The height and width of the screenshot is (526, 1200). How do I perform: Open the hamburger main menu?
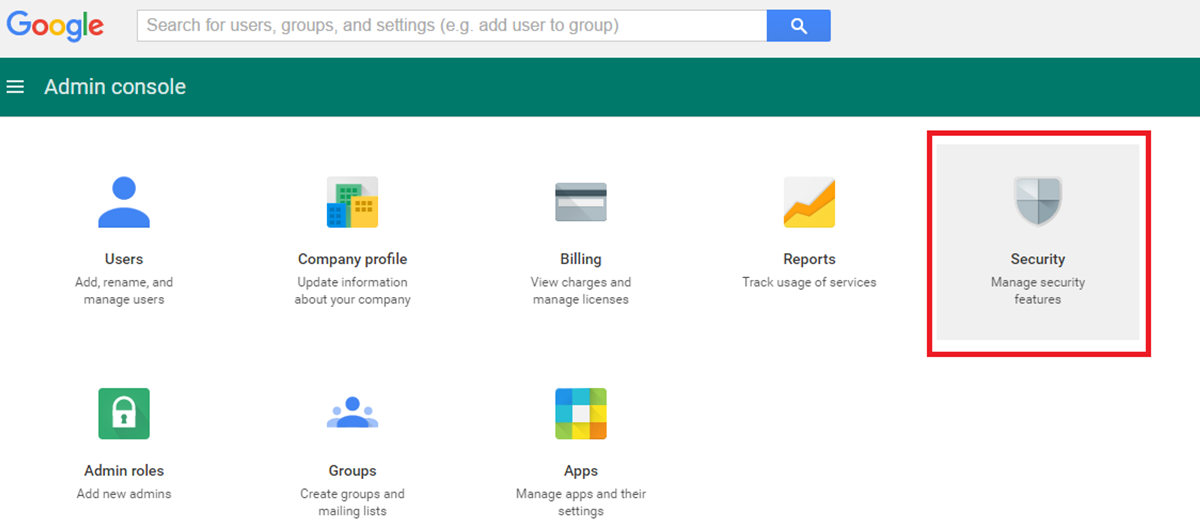15,87
